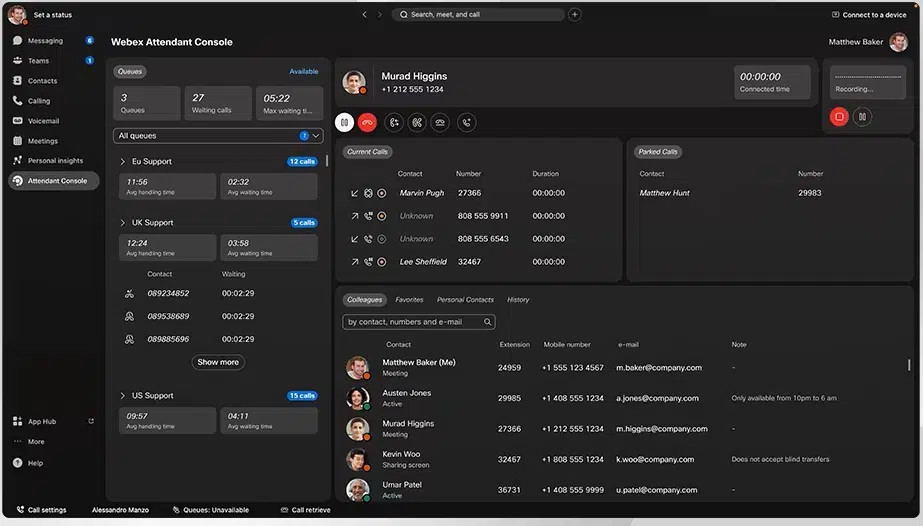Toggle the Available queue status

click(303, 72)
